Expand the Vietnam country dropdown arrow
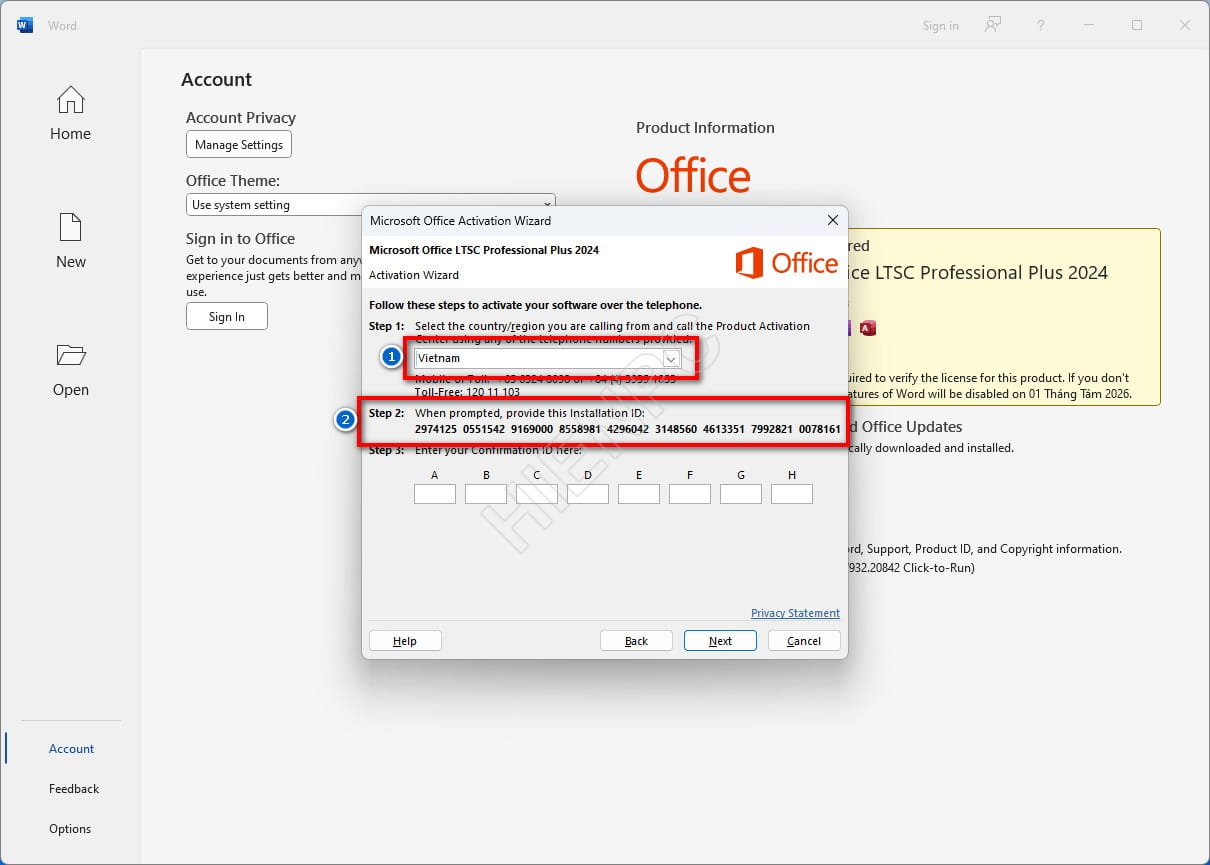 672,358
